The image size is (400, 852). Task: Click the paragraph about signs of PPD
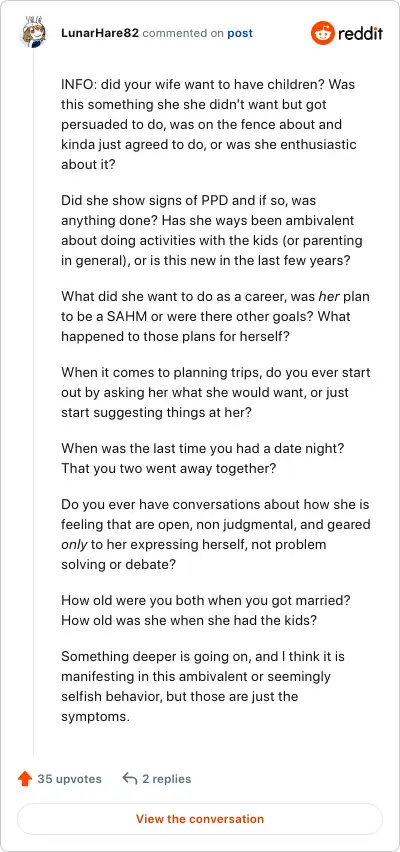click(x=212, y=230)
